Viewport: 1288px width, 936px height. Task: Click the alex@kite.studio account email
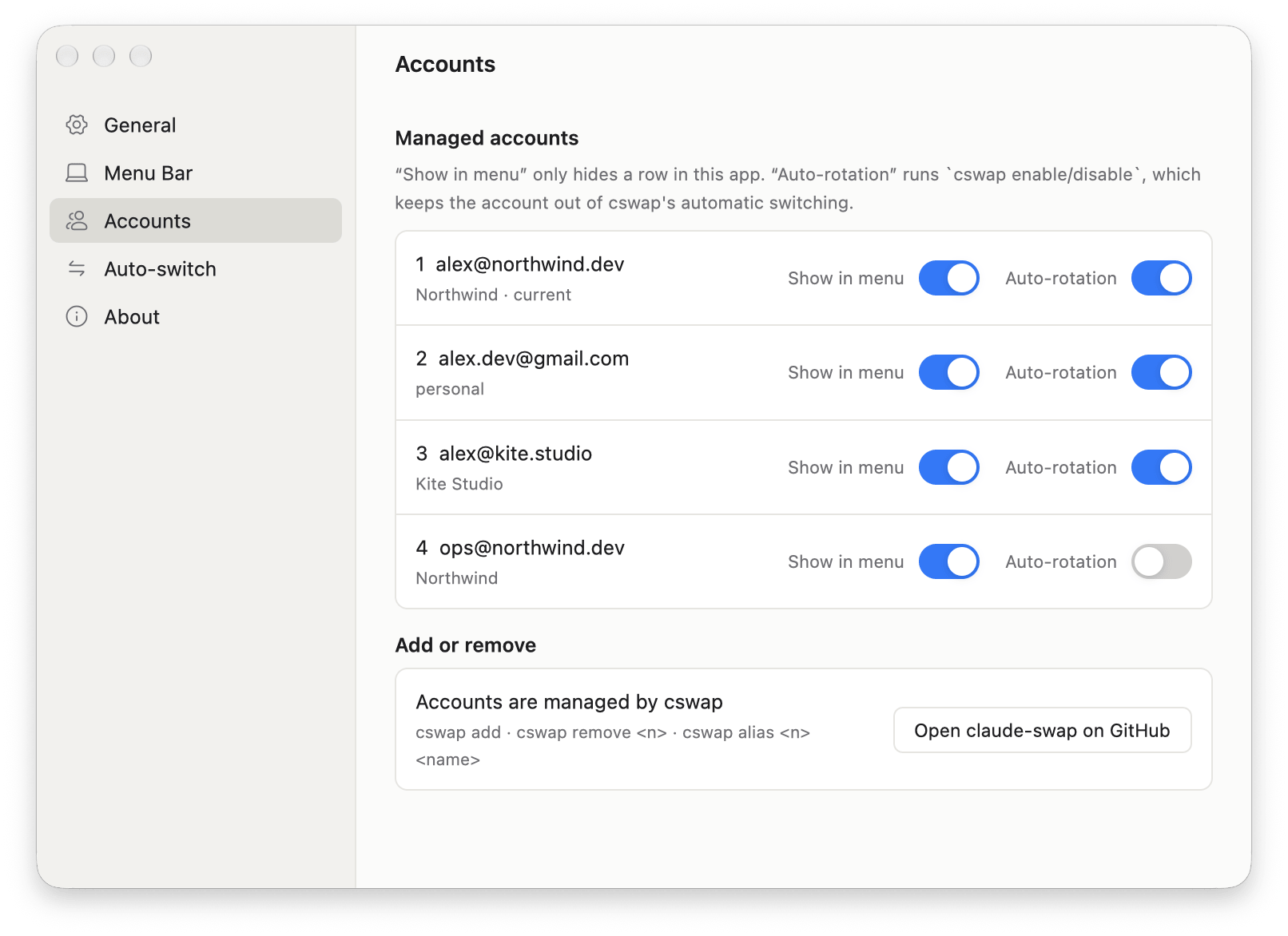click(515, 454)
